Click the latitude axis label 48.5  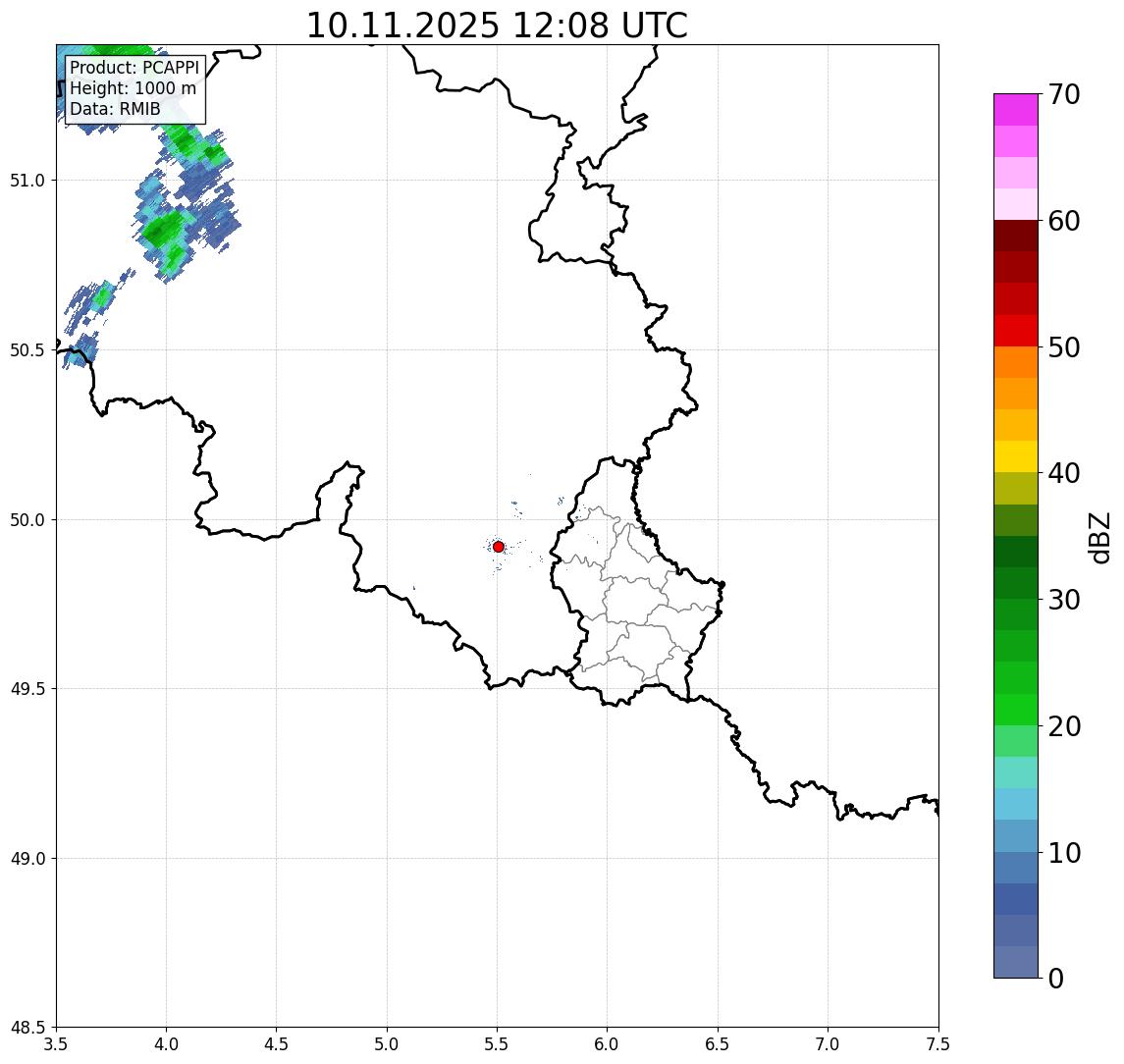27,1028
